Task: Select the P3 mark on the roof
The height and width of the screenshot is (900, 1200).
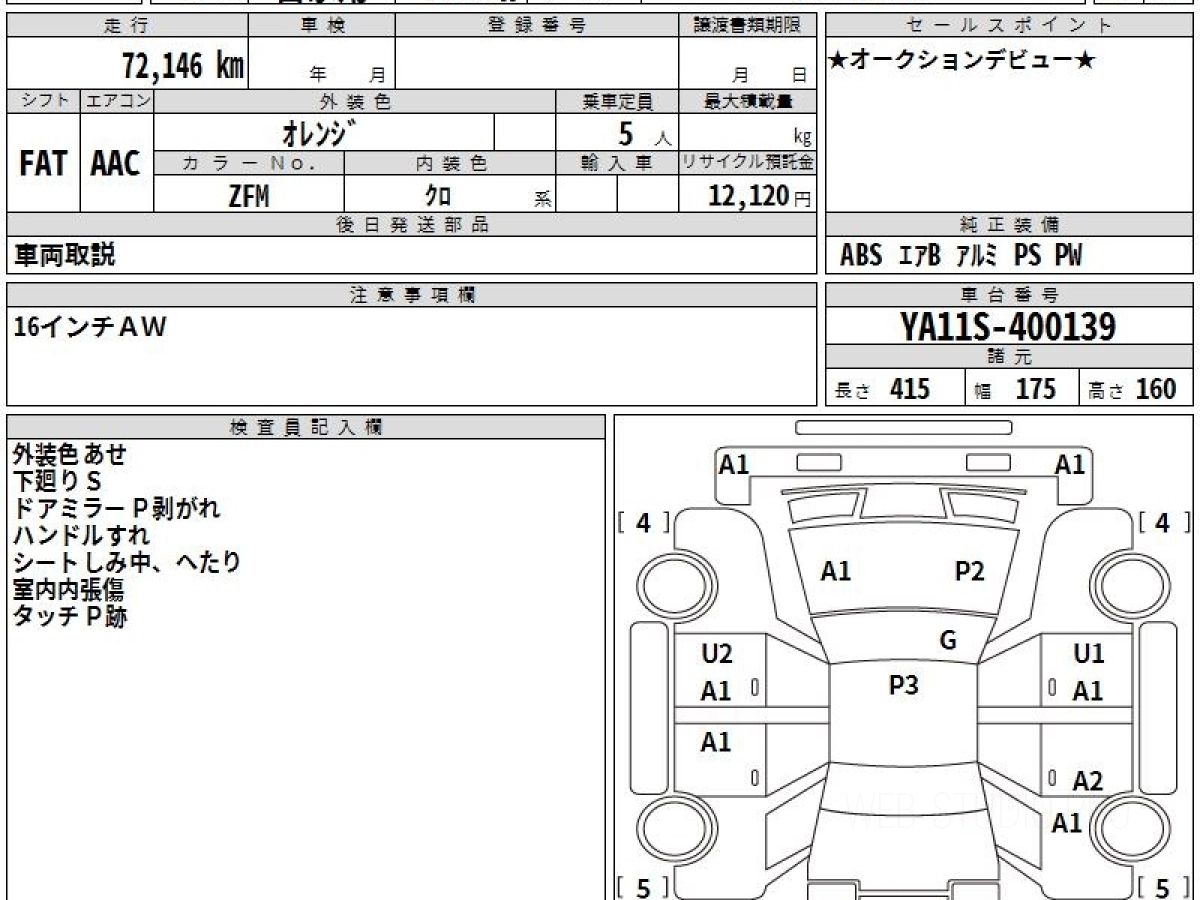Action: click(x=904, y=686)
